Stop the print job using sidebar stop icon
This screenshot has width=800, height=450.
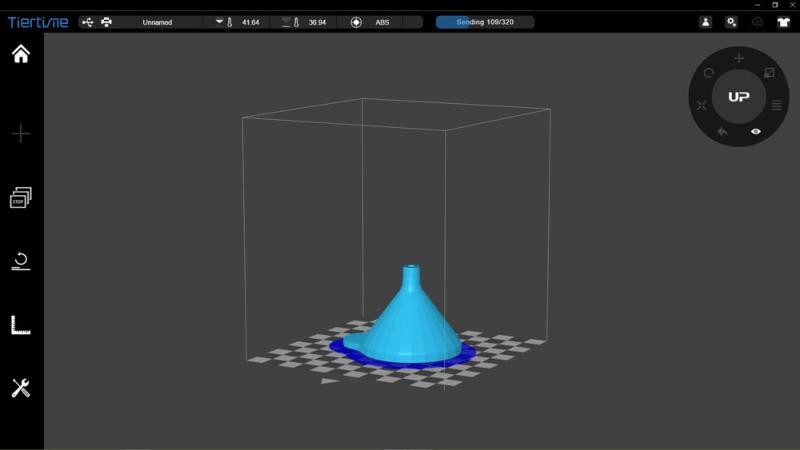(x=20, y=198)
